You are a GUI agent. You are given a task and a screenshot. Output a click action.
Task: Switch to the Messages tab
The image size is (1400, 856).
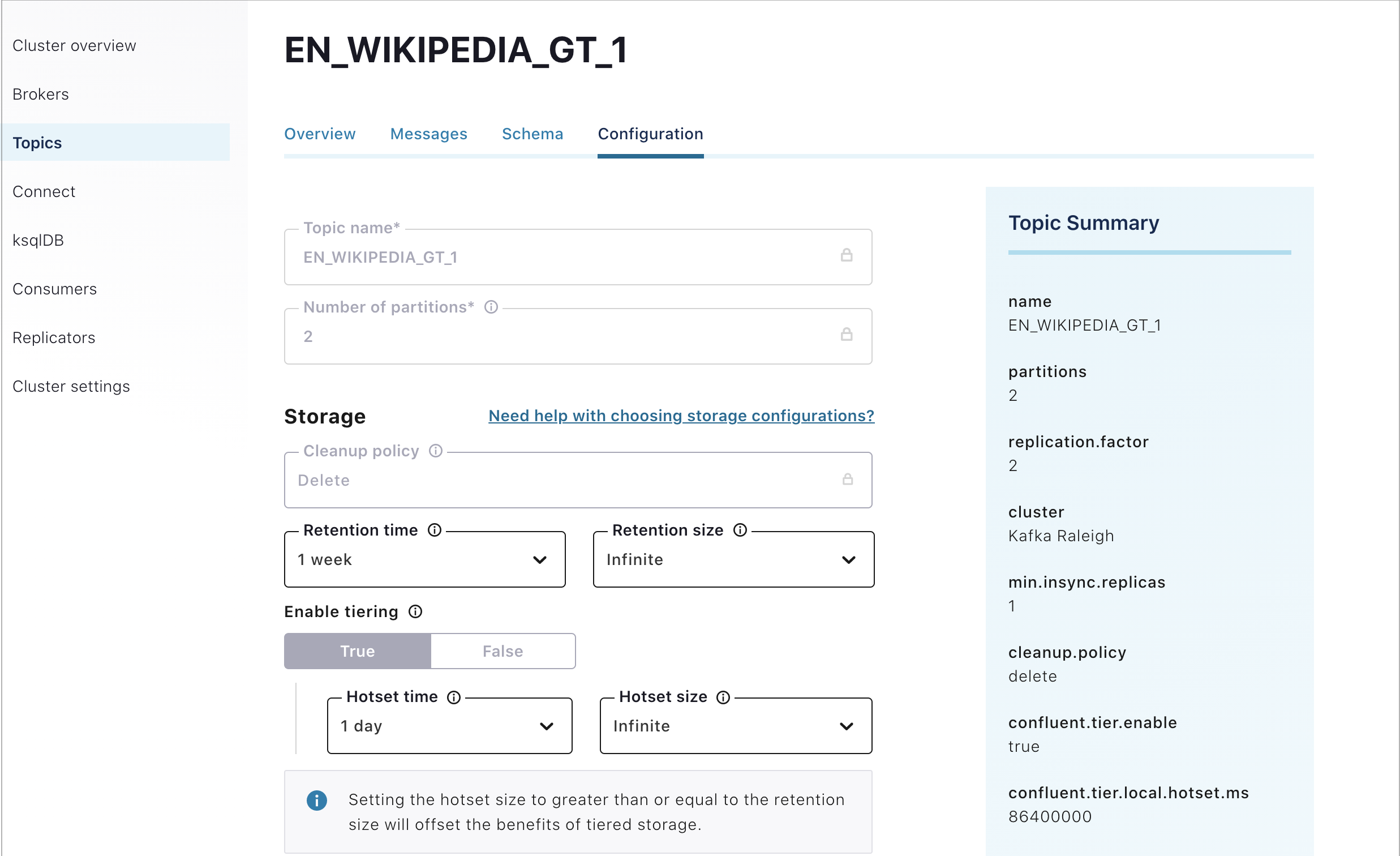point(428,134)
